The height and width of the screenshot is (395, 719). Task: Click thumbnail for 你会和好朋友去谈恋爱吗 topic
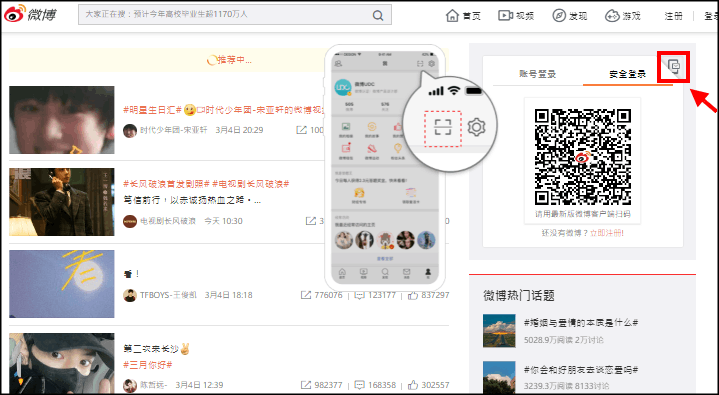coord(499,378)
